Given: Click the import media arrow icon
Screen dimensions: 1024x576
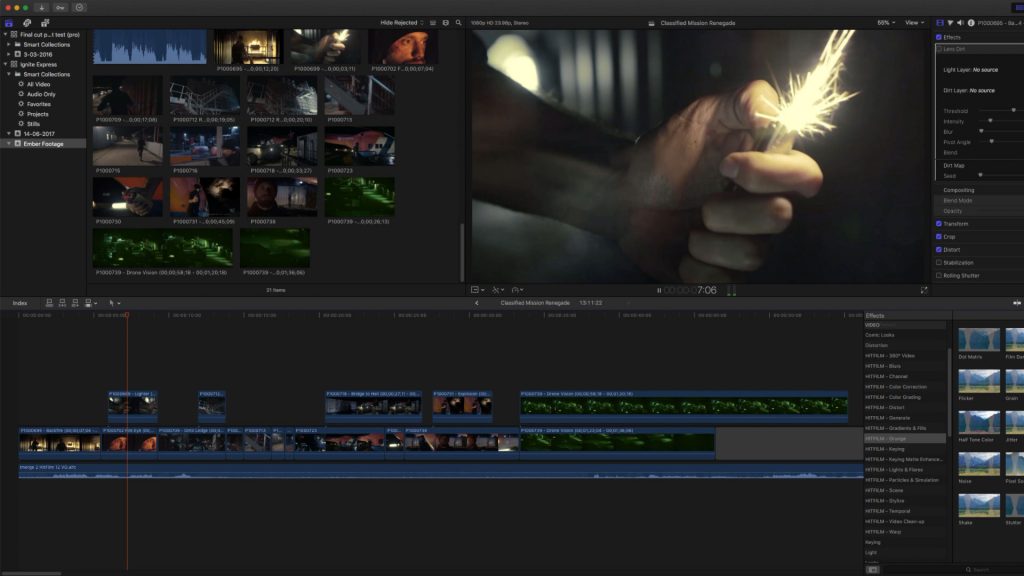Looking at the screenshot, I should tap(43, 7).
